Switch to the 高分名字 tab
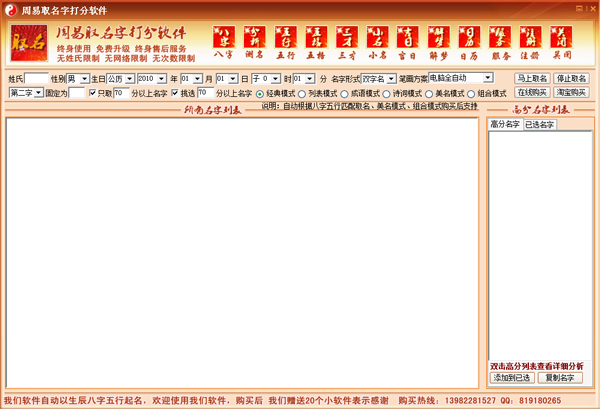The height and width of the screenshot is (409, 600). click(x=505, y=124)
